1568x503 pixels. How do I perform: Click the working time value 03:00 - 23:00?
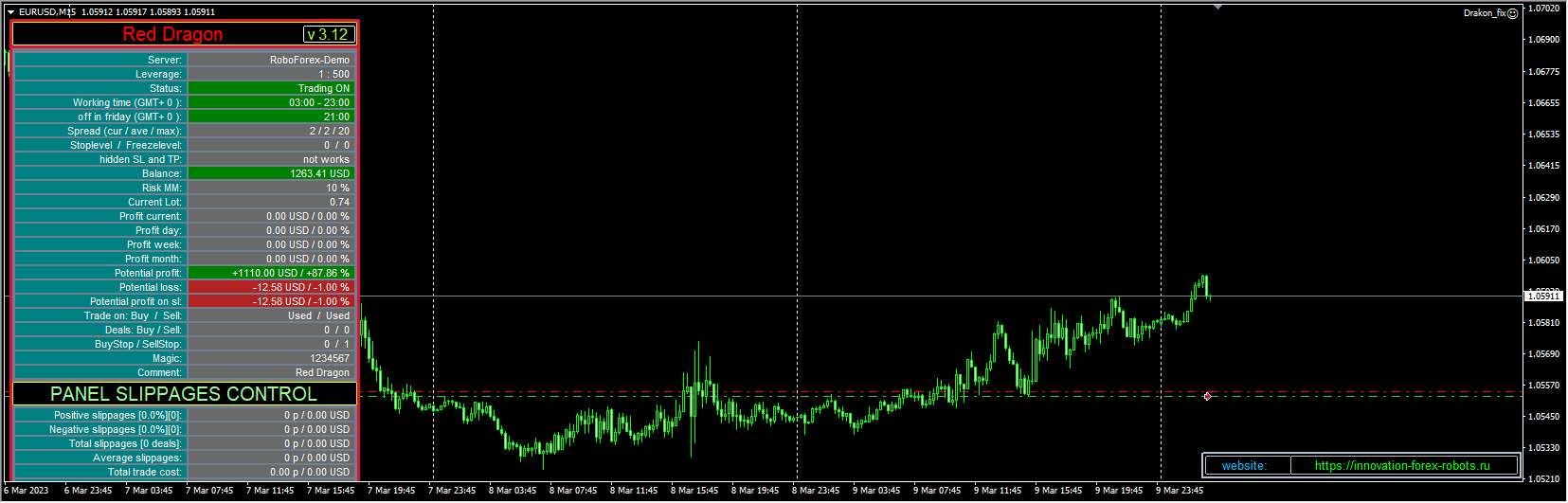(270, 102)
